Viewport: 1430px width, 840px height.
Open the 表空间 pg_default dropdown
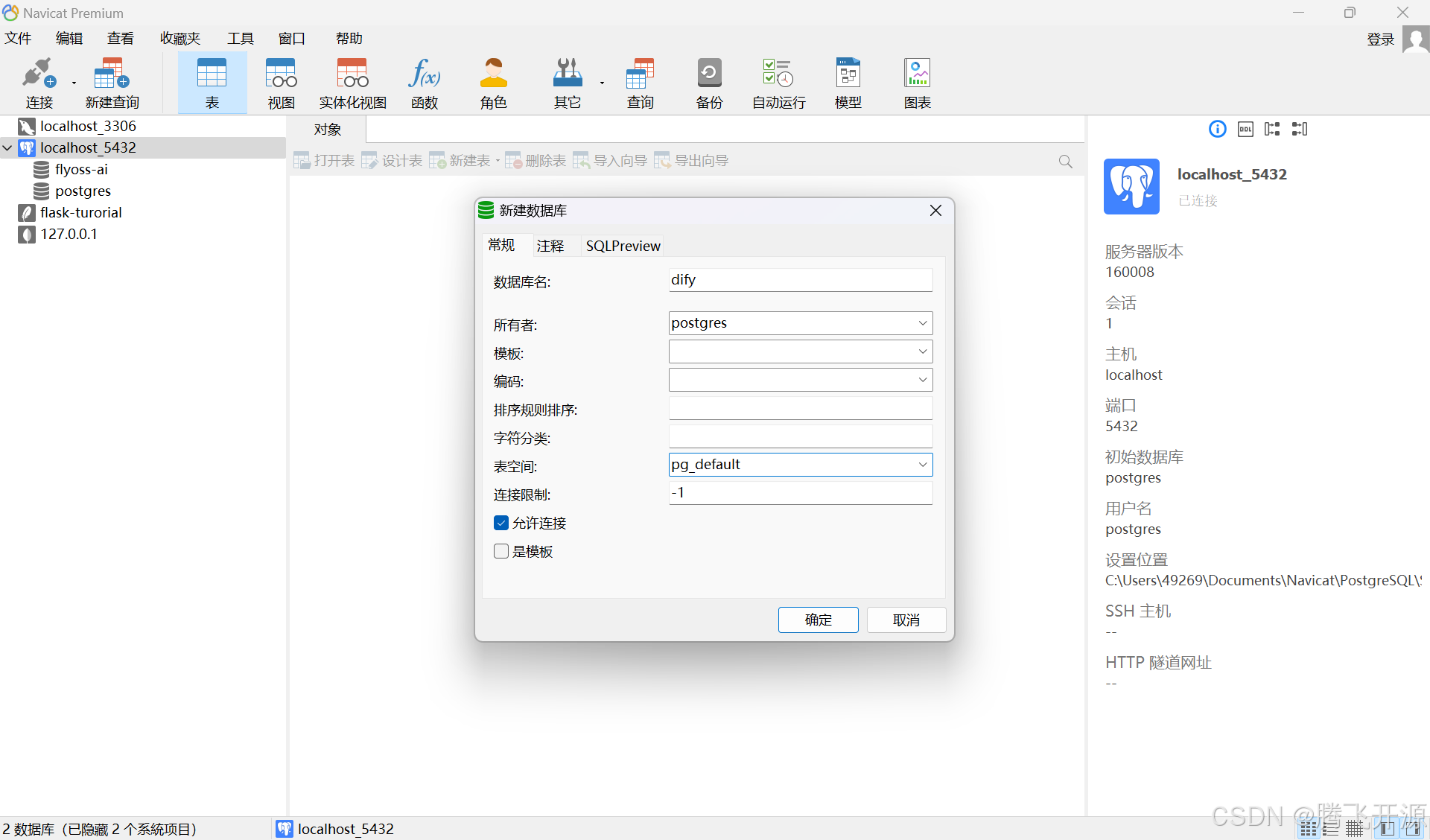tap(922, 465)
